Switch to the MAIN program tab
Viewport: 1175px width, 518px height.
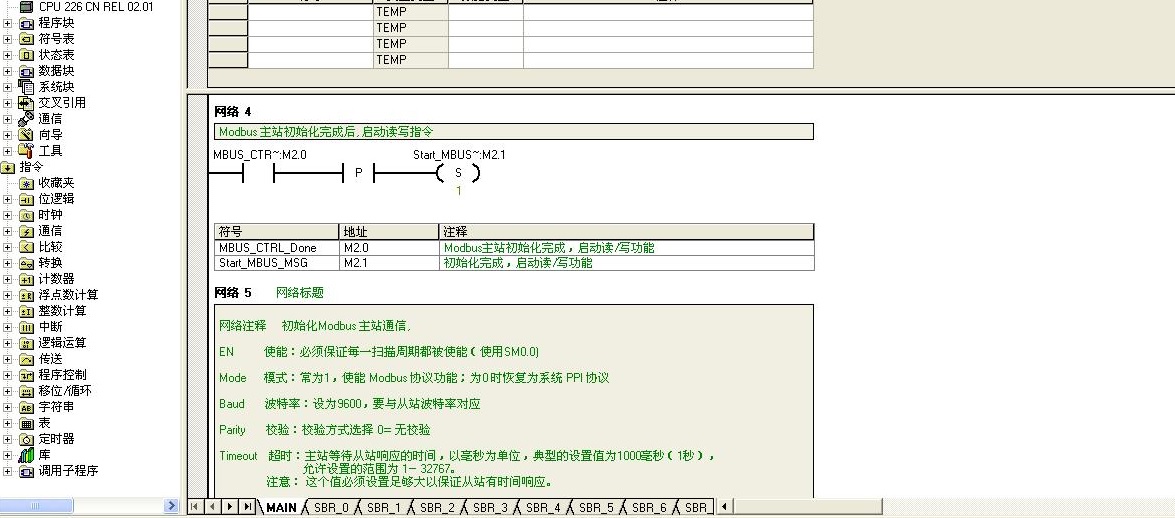pyautogui.click(x=281, y=508)
